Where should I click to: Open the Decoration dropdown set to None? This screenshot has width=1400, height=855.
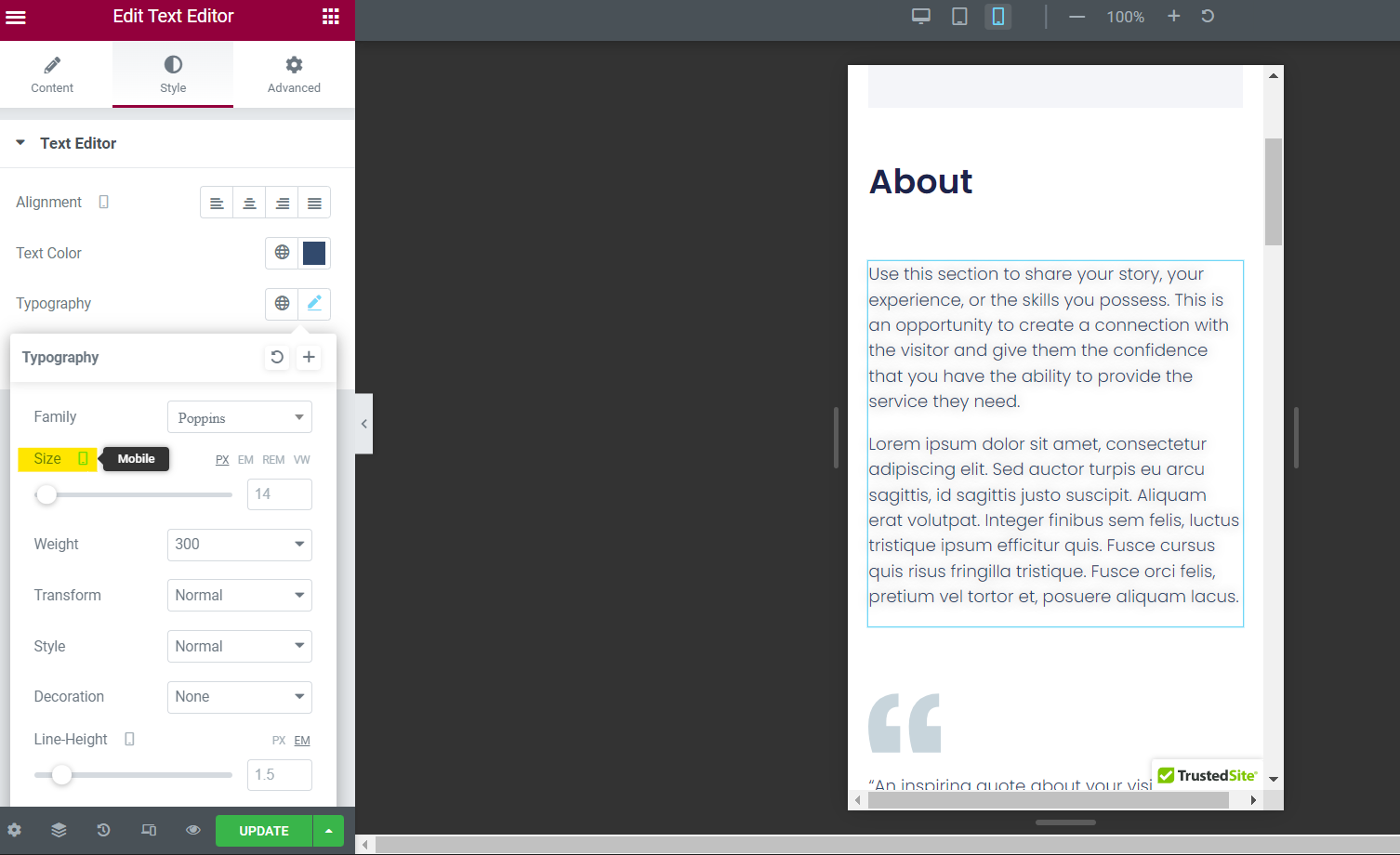coord(239,697)
